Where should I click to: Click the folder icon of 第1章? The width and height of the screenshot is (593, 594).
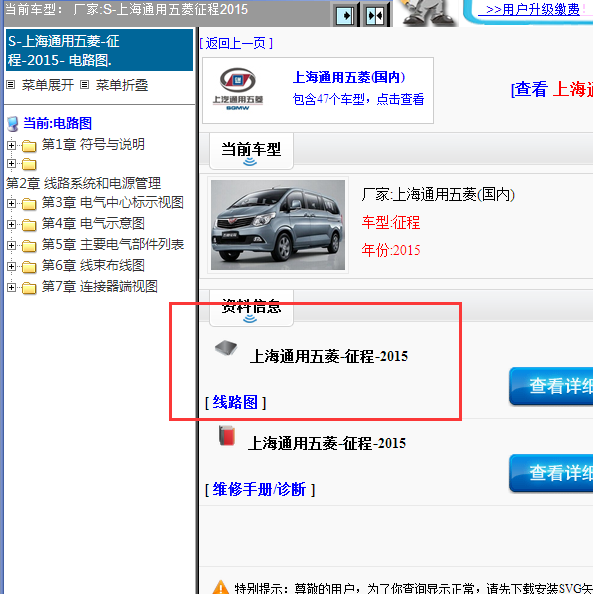pos(29,145)
